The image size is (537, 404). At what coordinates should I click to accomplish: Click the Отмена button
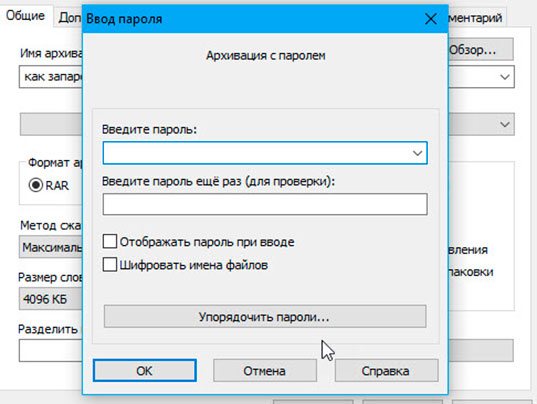[x=264, y=370]
